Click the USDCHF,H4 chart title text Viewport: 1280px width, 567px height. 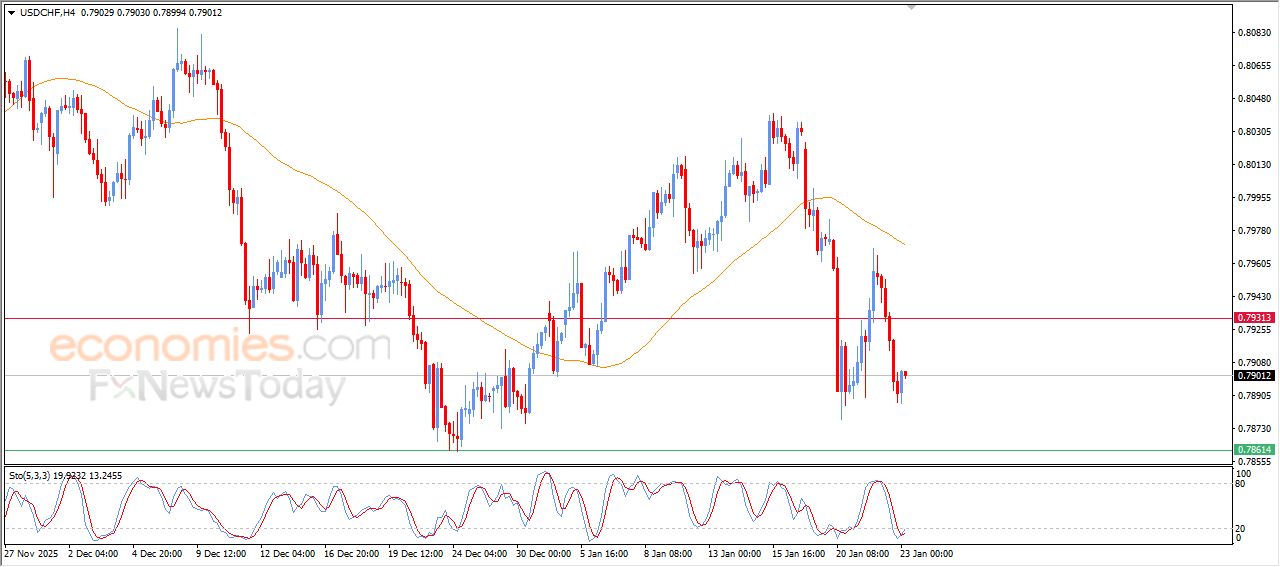[48, 13]
